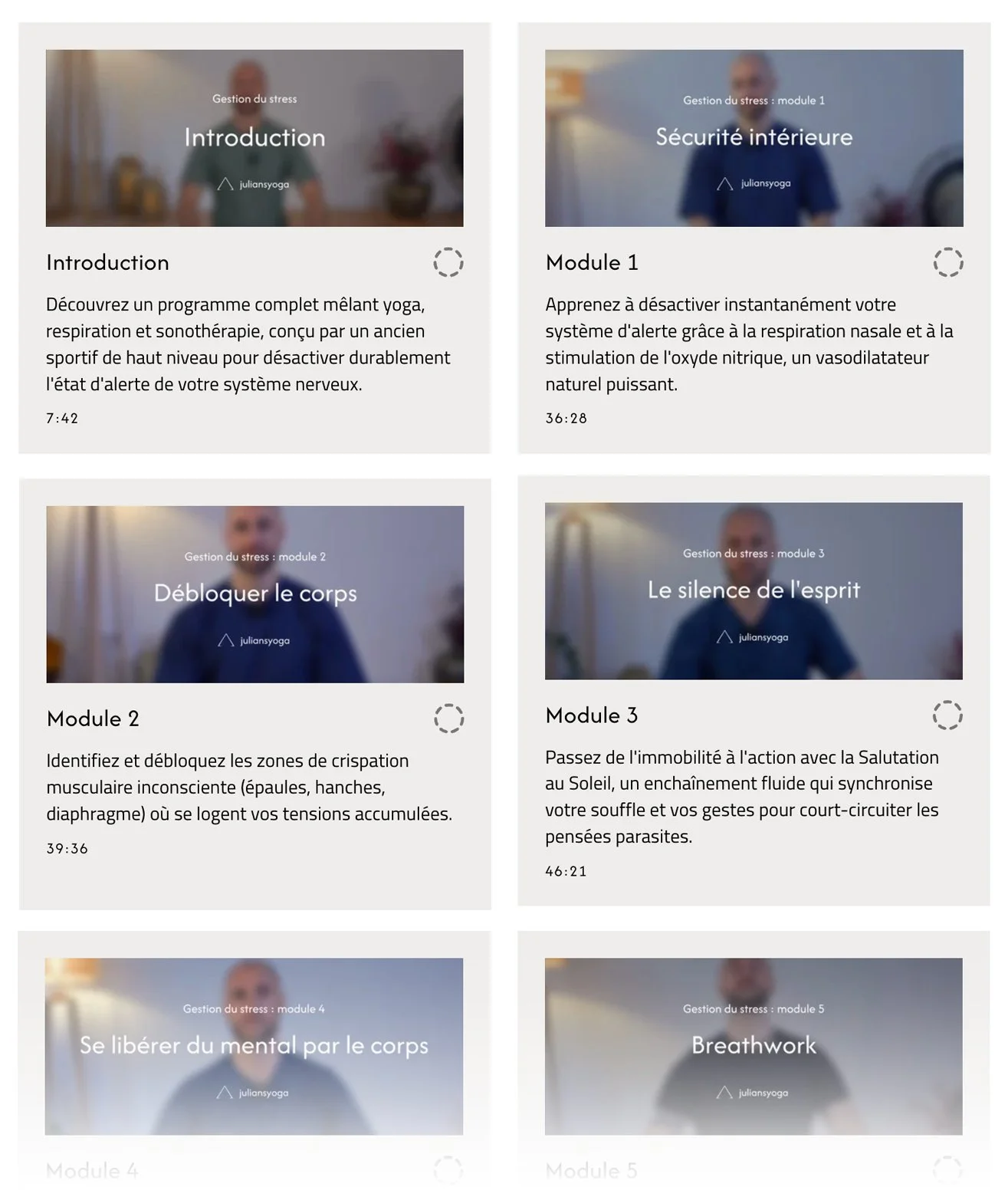Viewport: 1008px width, 1197px height.
Task: Click the Module 1 description about respiration nasale
Action: tap(749, 344)
